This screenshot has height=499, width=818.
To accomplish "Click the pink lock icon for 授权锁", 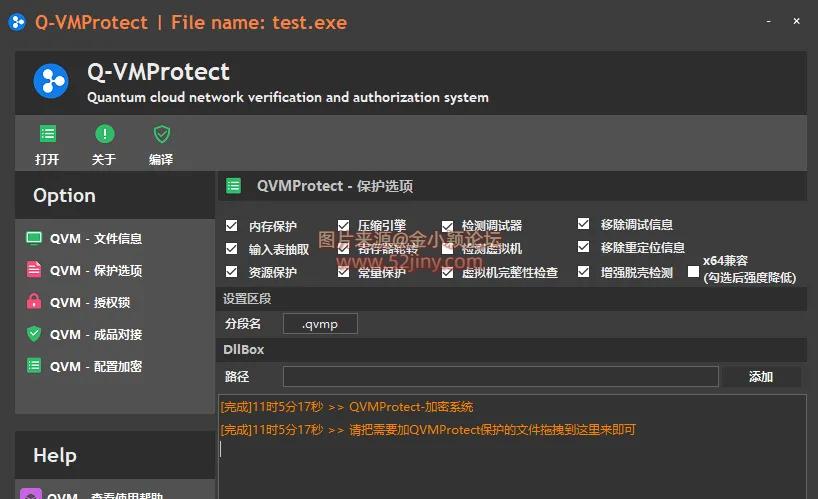I will (x=34, y=302).
